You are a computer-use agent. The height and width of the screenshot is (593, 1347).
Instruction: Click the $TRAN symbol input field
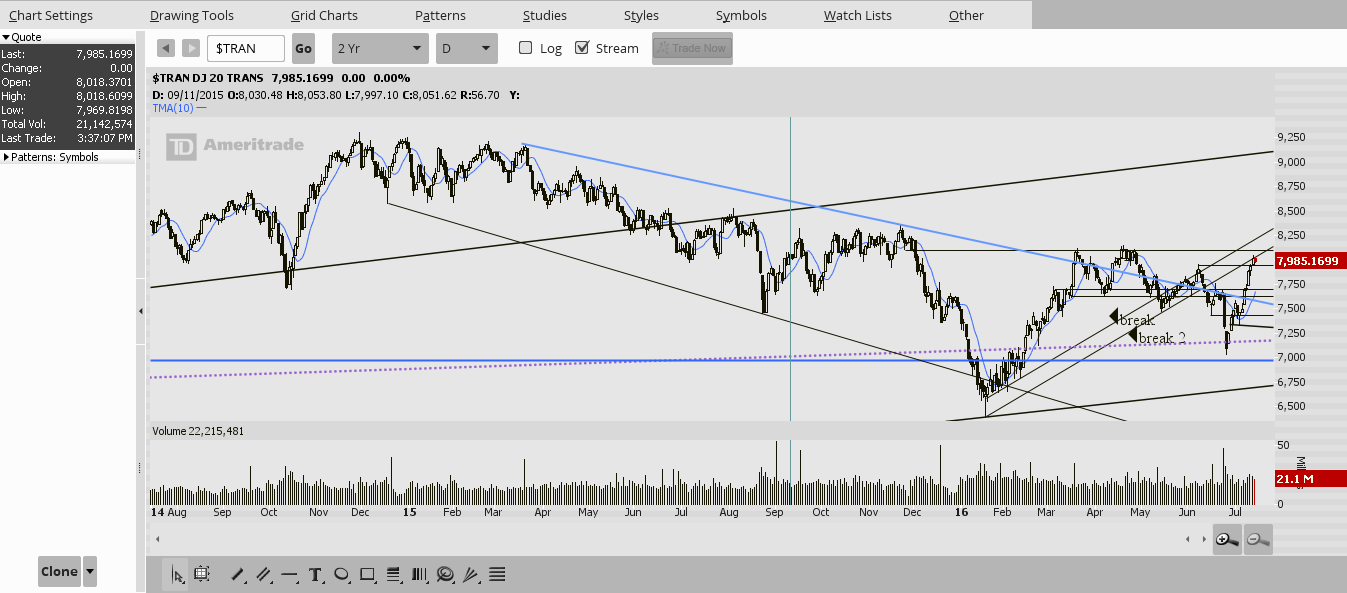pos(247,48)
